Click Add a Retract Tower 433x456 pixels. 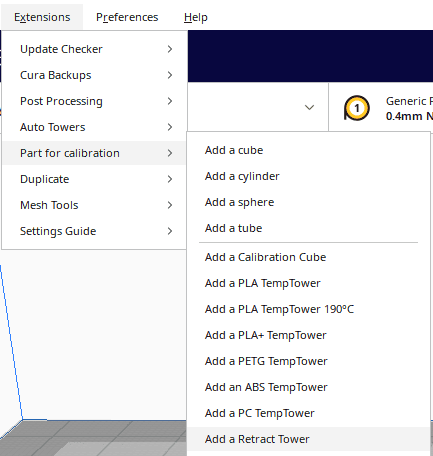pos(309,439)
